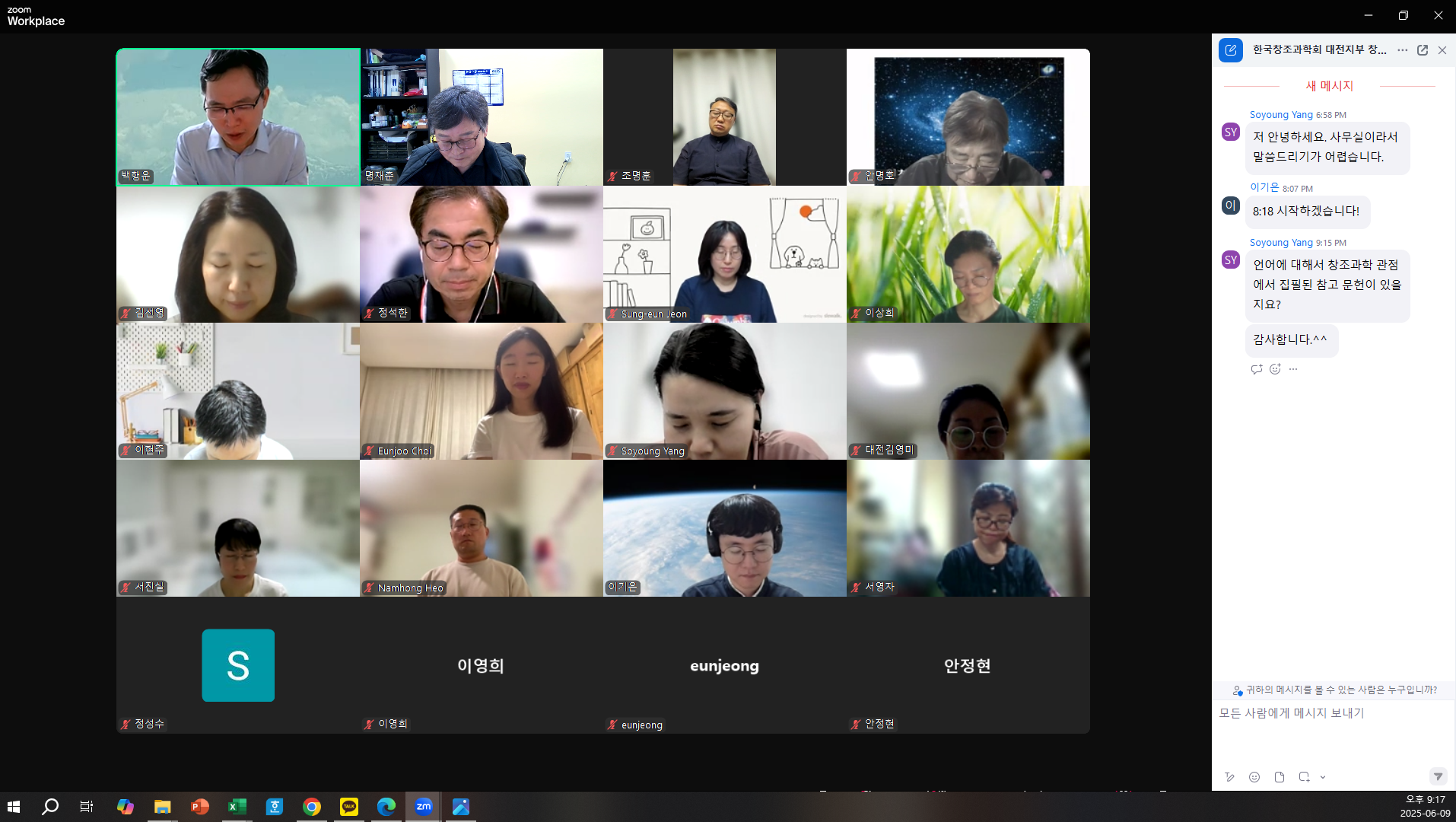Select 대전김영미's video tile
This screenshot has height=822, width=1456.
968,391
